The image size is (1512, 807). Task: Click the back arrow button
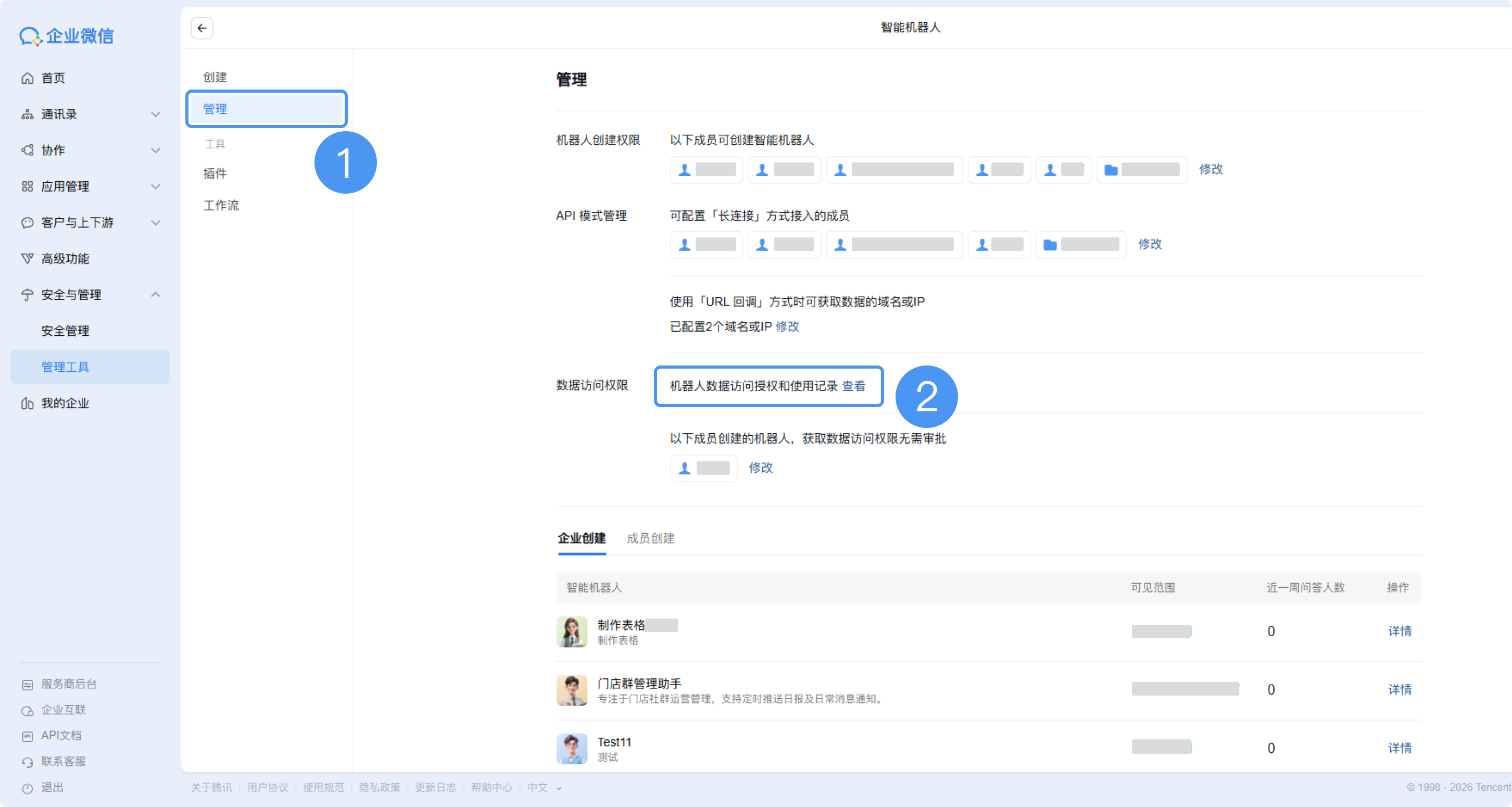(x=202, y=28)
